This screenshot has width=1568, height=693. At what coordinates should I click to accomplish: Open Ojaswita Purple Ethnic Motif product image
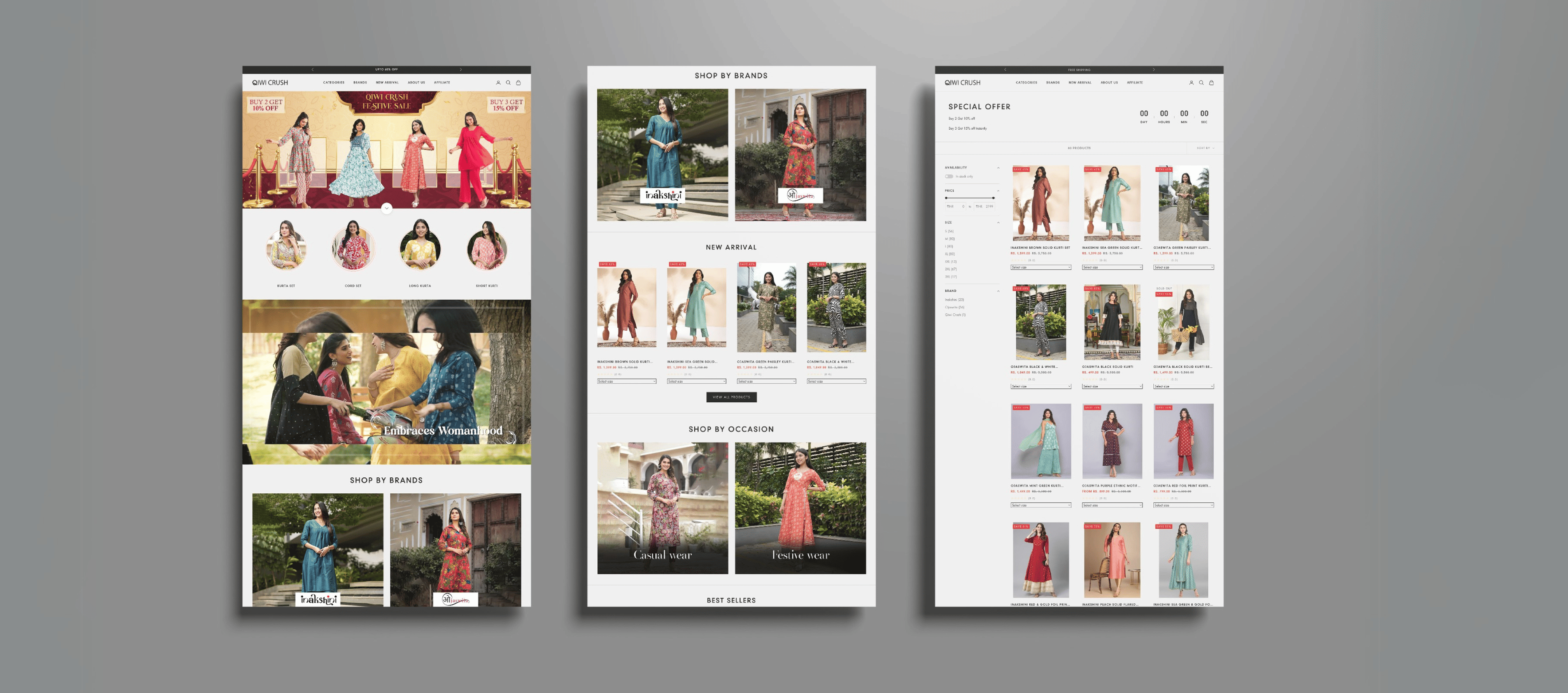pyautogui.click(x=1111, y=441)
